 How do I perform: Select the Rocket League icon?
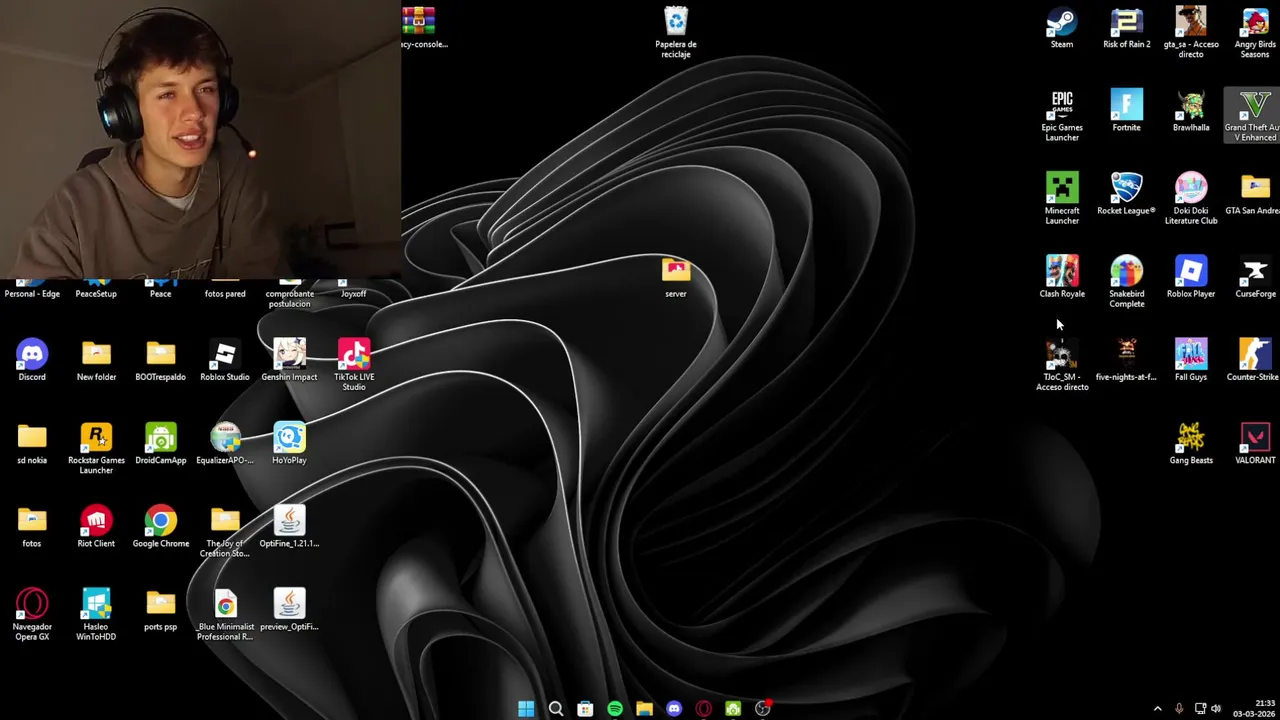(1126, 194)
